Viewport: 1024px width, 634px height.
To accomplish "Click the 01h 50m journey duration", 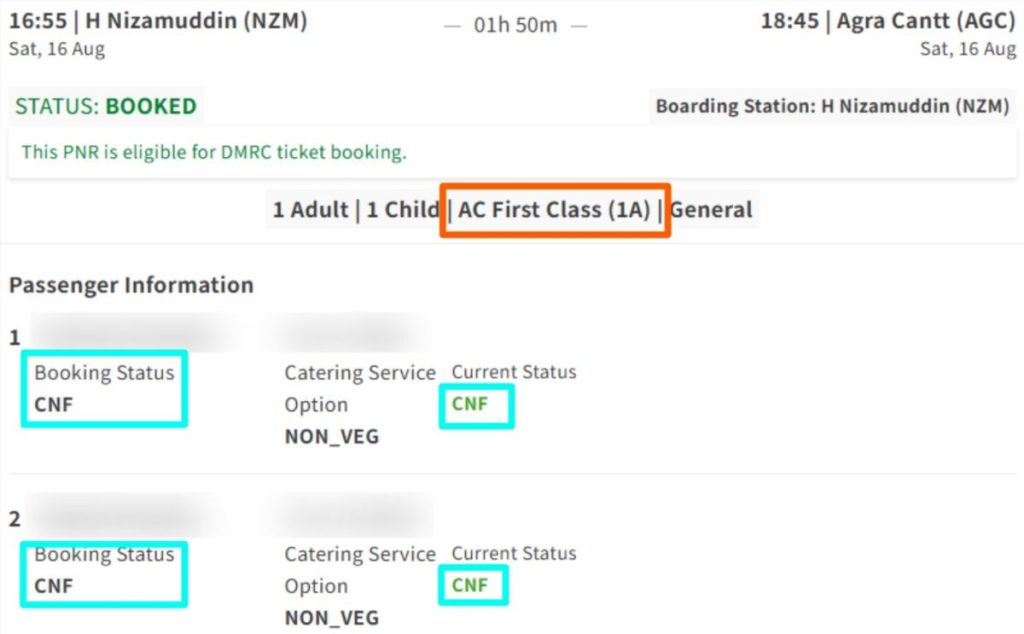I will pos(515,25).
